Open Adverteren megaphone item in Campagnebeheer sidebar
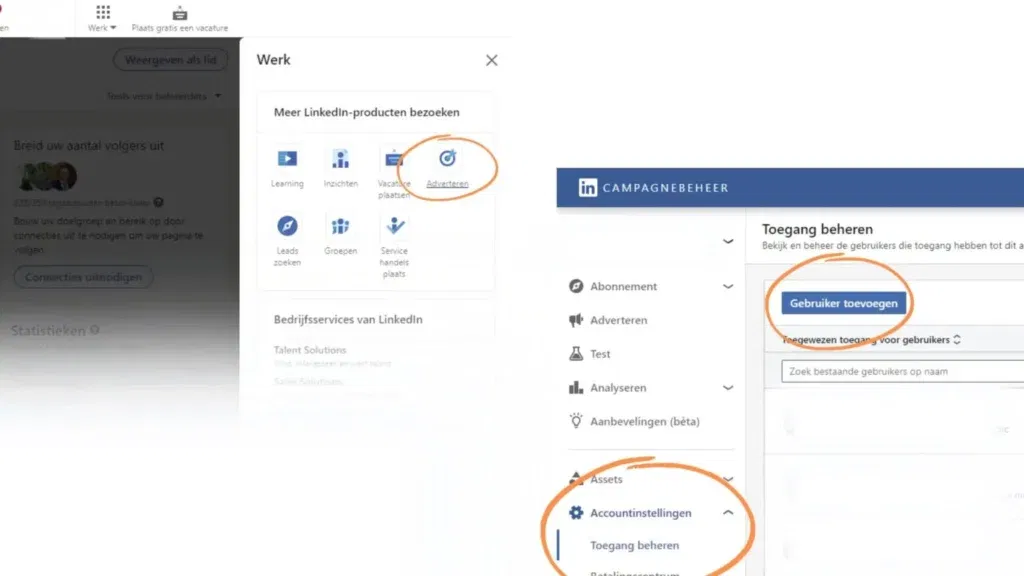Image resolution: width=1024 pixels, height=576 pixels. point(608,320)
